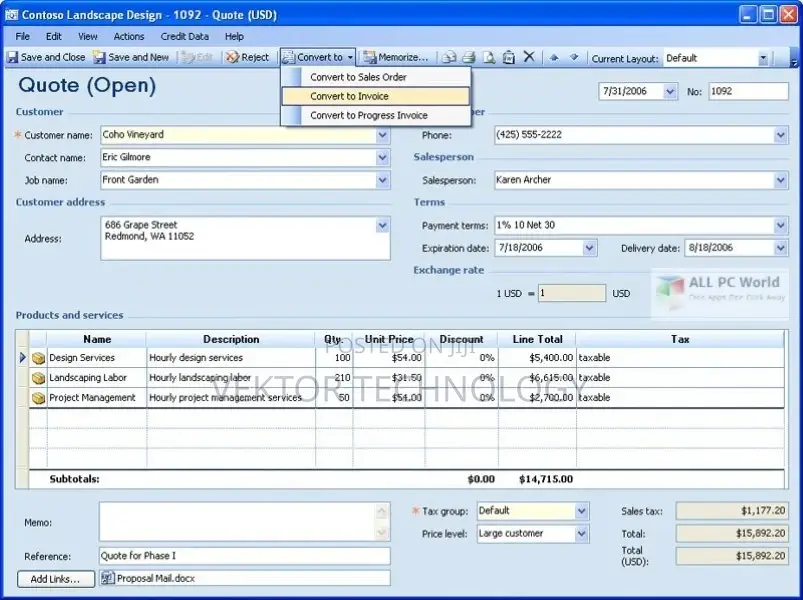This screenshot has height=600, width=803.
Task: Click the Design Services item icon
Action: click(x=38, y=358)
